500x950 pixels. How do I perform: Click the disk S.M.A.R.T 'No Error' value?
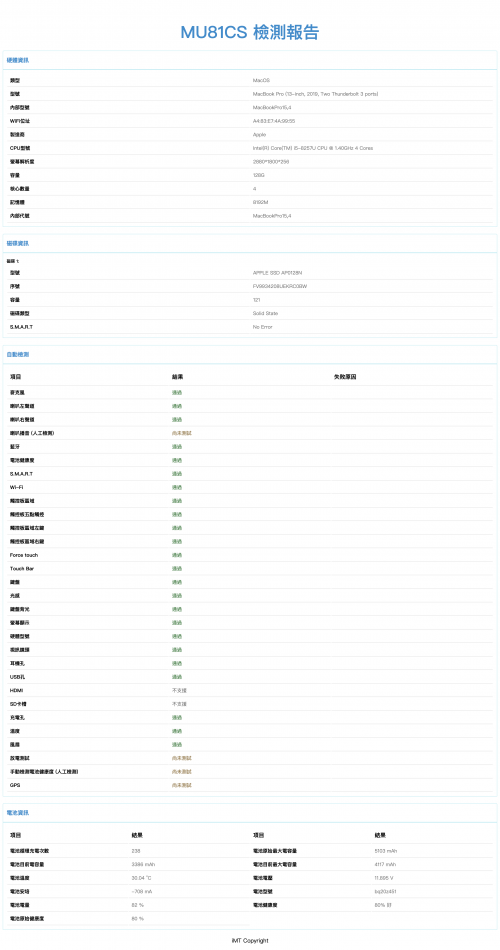point(262,327)
